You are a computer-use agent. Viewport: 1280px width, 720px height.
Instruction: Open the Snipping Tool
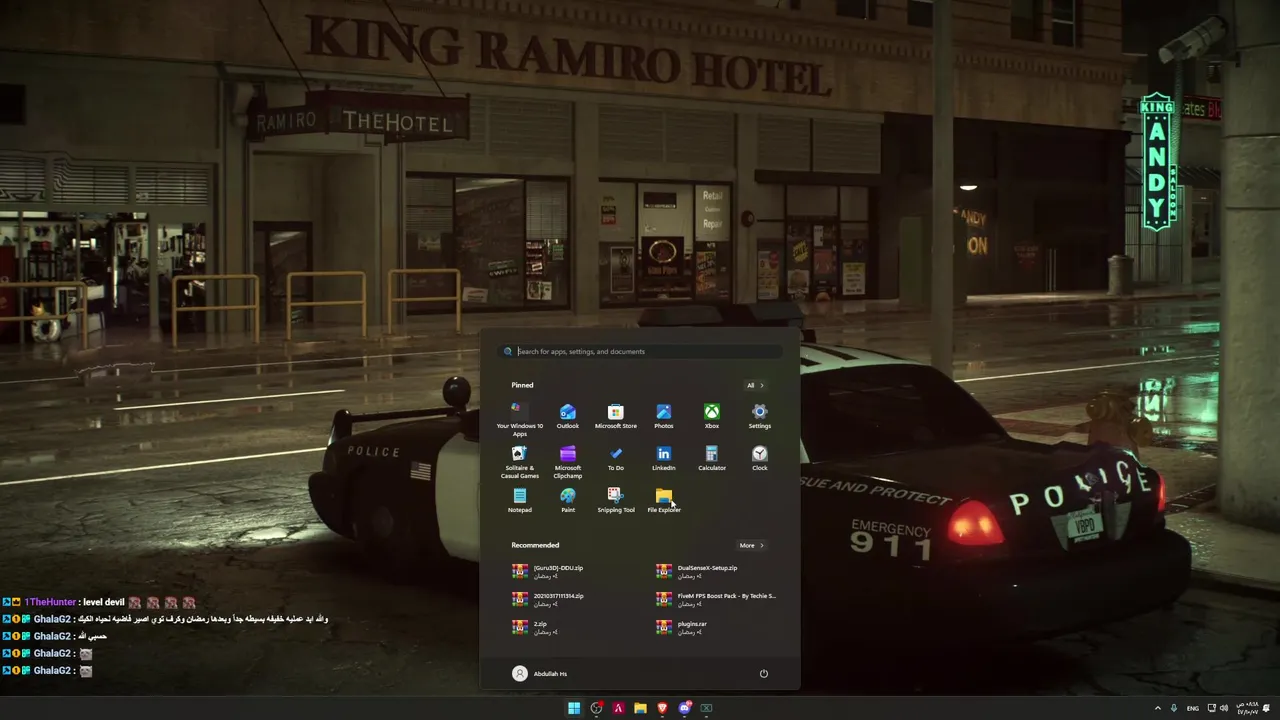(x=616, y=501)
